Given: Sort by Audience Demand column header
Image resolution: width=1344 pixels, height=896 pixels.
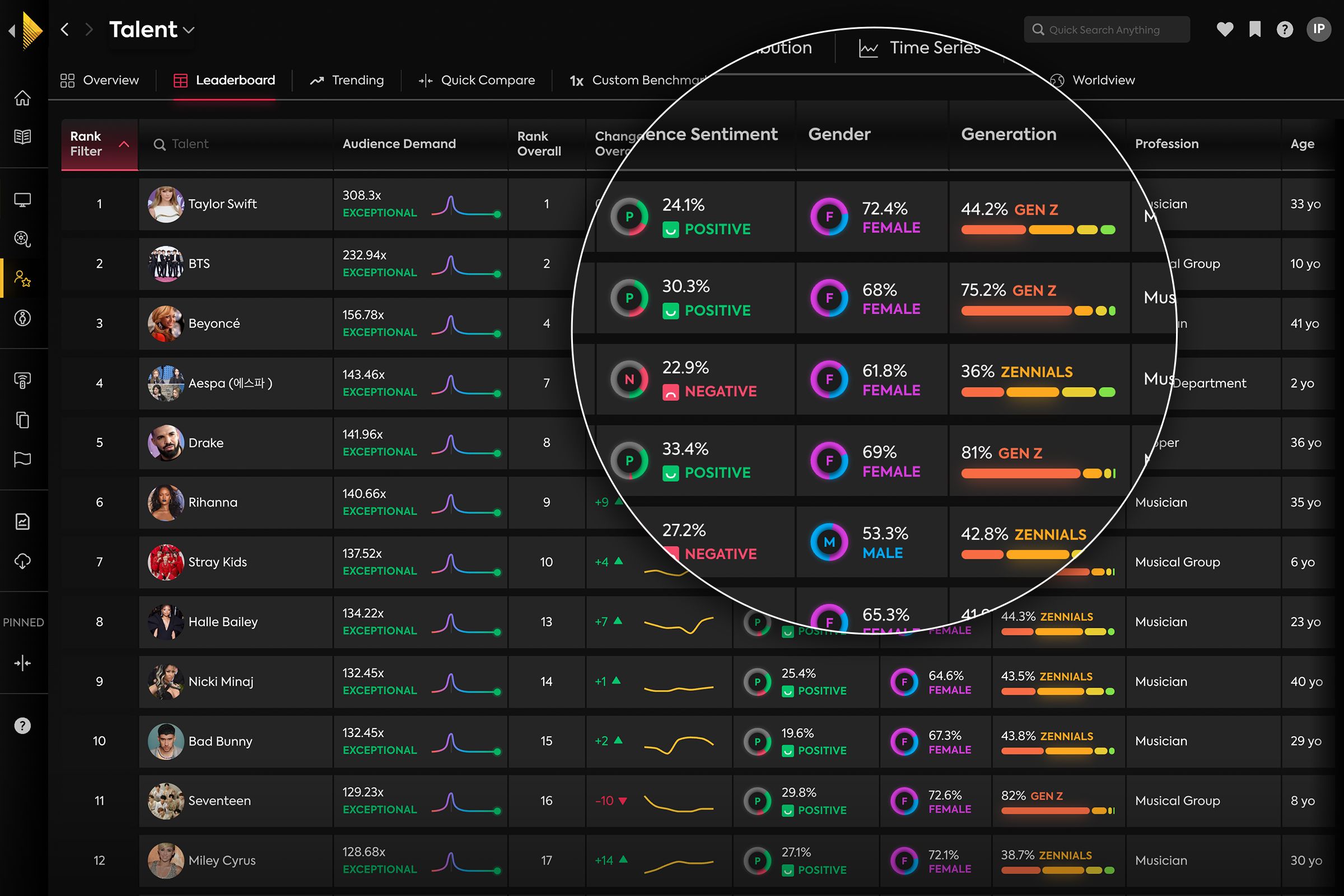Looking at the screenshot, I should [x=399, y=144].
